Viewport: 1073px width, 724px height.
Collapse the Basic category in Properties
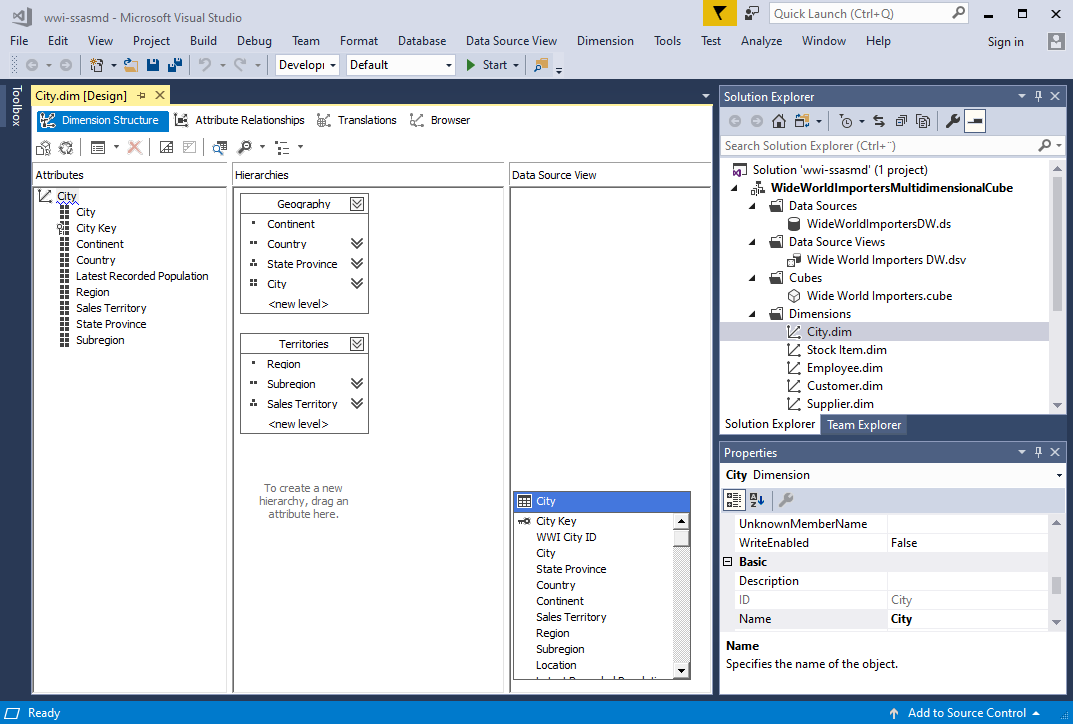728,562
